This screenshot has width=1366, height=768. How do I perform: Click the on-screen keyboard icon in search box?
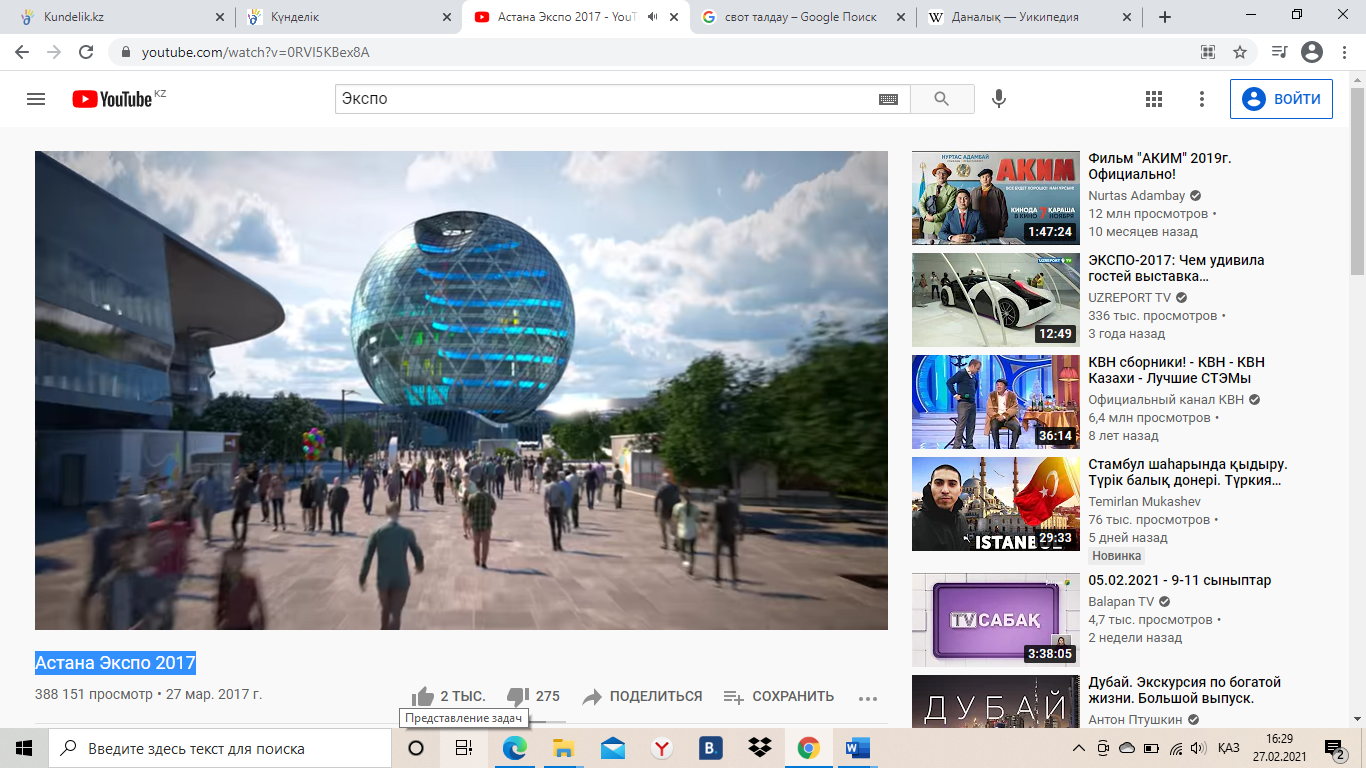[888, 99]
